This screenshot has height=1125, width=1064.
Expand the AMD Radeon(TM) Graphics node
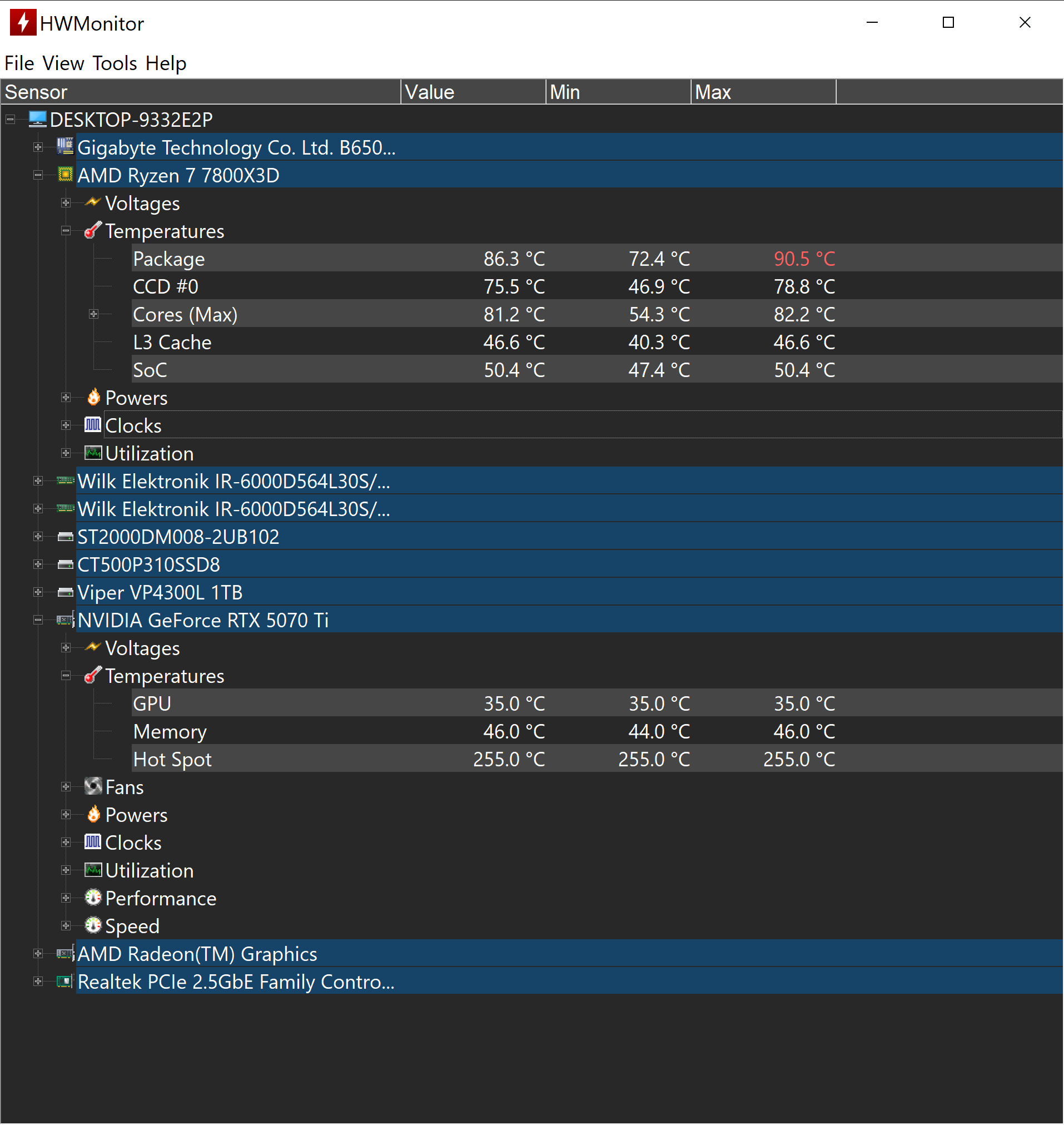[38, 954]
